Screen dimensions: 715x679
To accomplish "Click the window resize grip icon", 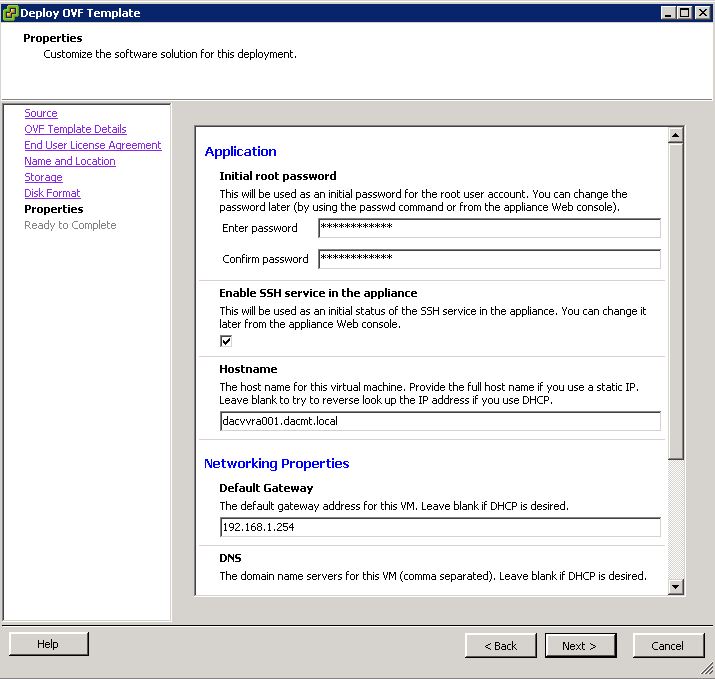I will tap(706, 669).
